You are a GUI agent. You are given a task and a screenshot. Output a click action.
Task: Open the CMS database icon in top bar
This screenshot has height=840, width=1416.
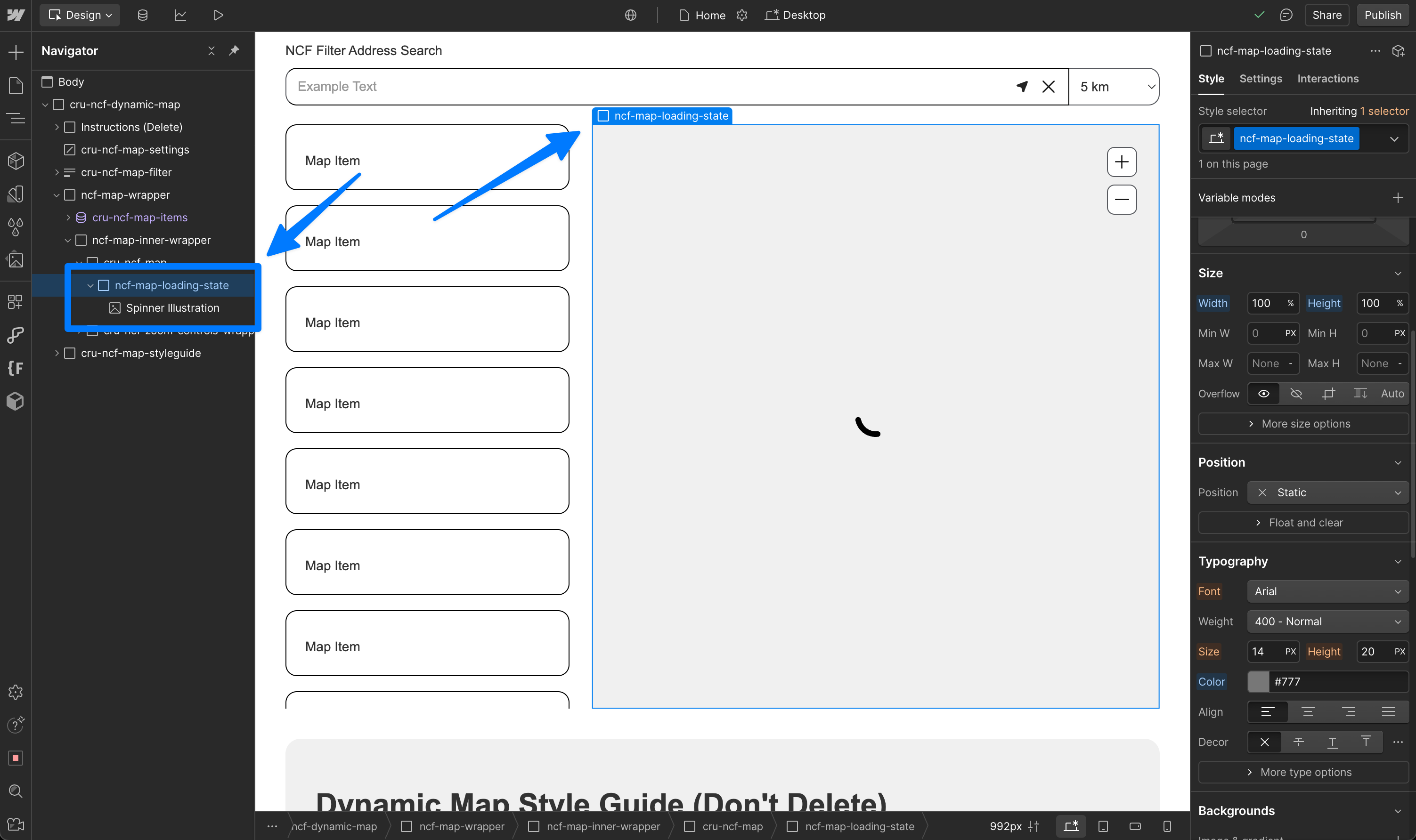(143, 15)
